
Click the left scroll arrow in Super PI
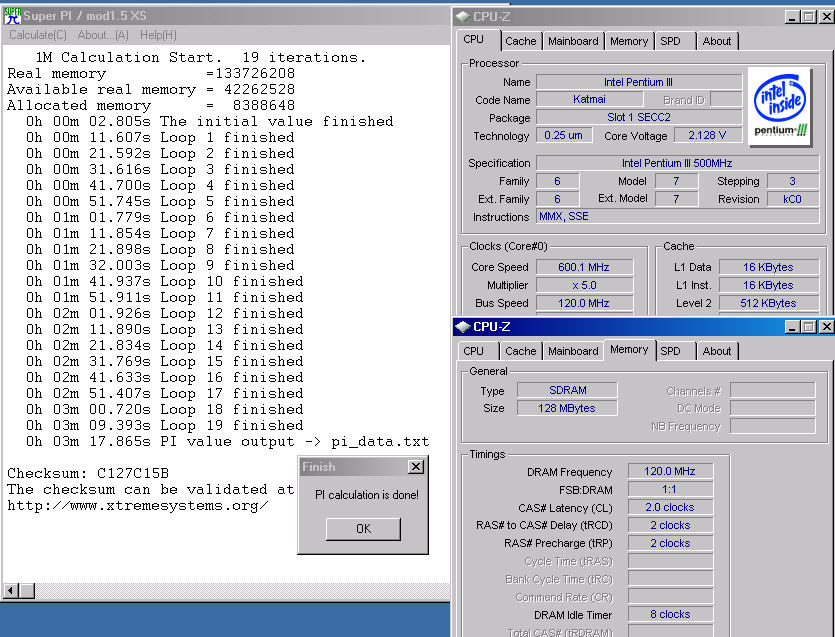[x=10, y=590]
